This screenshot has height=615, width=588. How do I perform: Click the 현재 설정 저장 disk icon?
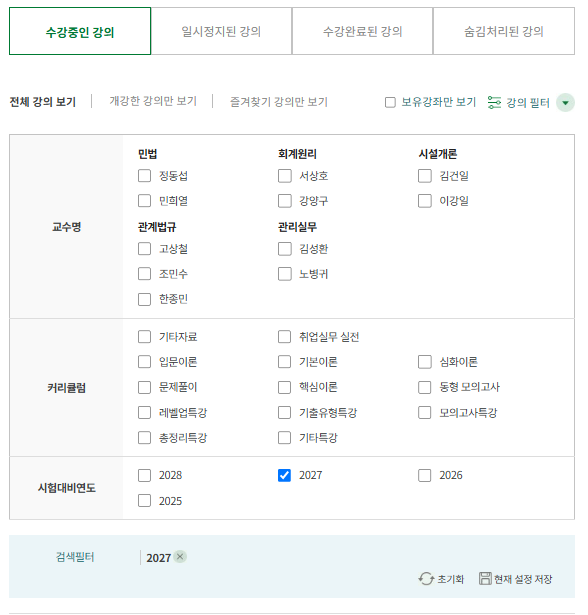pyautogui.click(x=485, y=578)
